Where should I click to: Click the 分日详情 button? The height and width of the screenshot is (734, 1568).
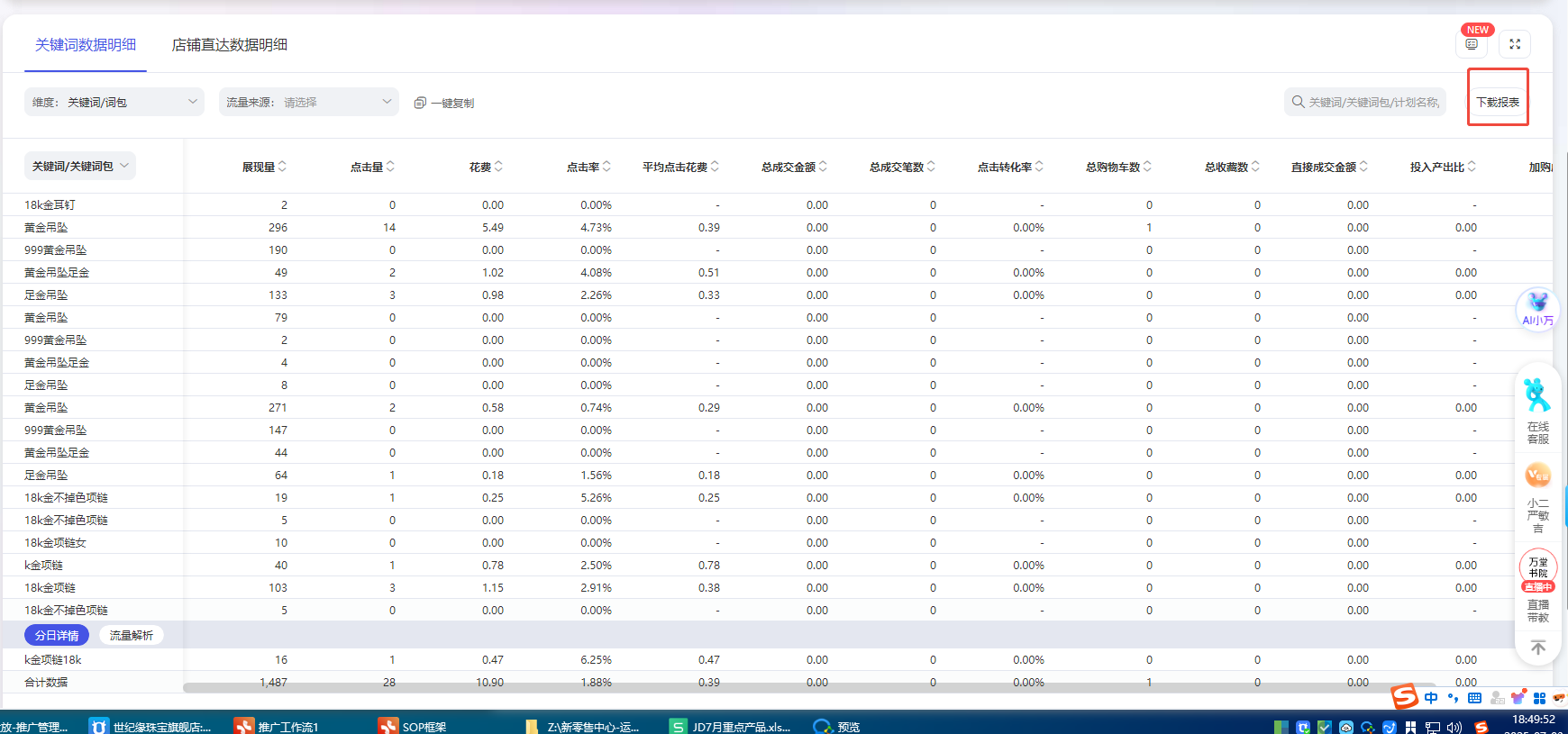click(57, 635)
